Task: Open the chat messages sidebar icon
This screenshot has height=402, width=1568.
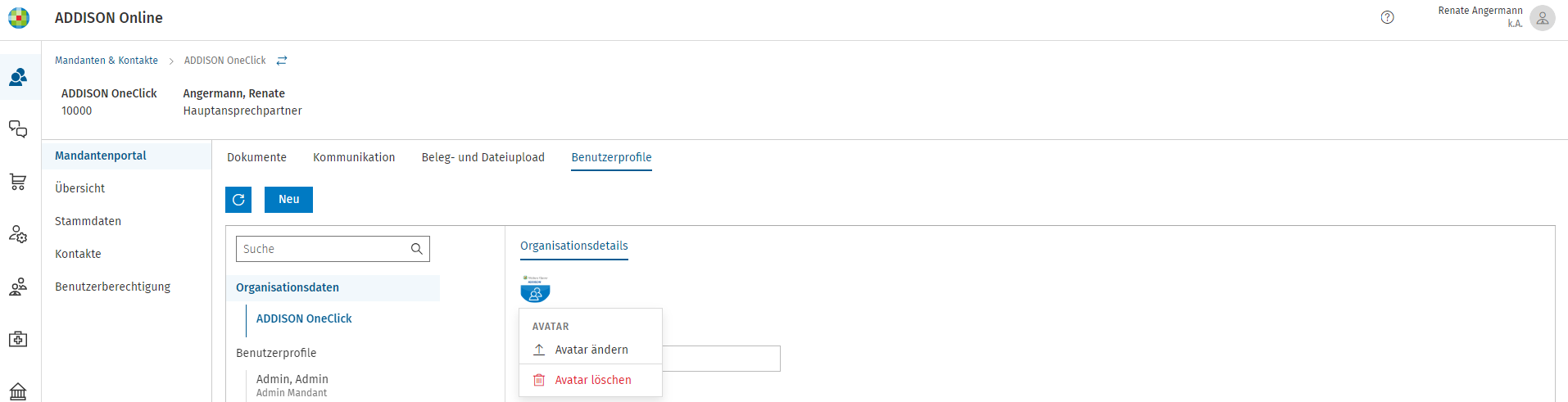Action: point(18,129)
